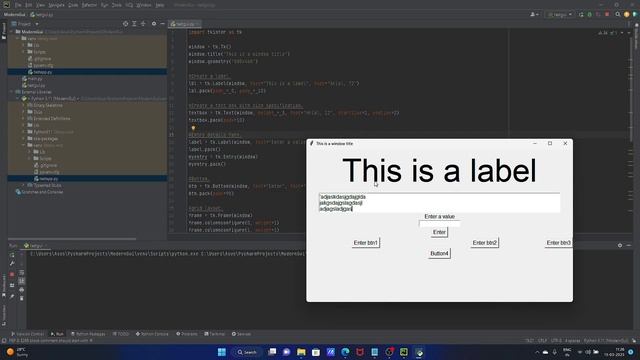Clear all Run console output
The width and height of the screenshot is (640, 360).
pyautogui.click(x=22, y=298)
